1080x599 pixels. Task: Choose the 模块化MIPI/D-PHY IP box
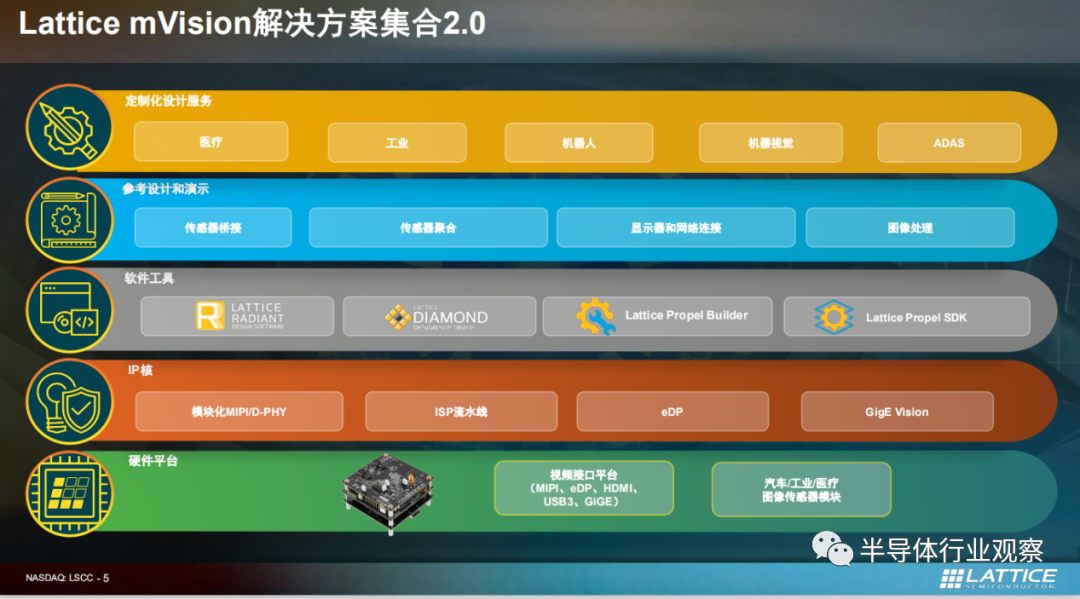[x=239, y=411]
